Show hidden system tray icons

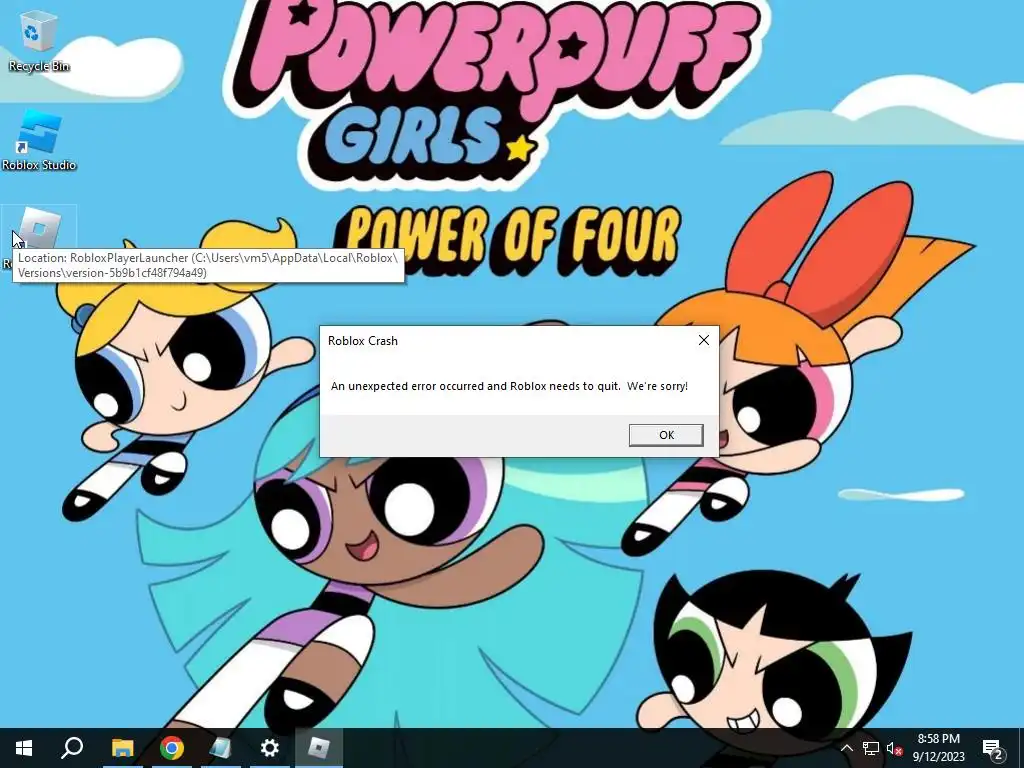tap(846, 748)
